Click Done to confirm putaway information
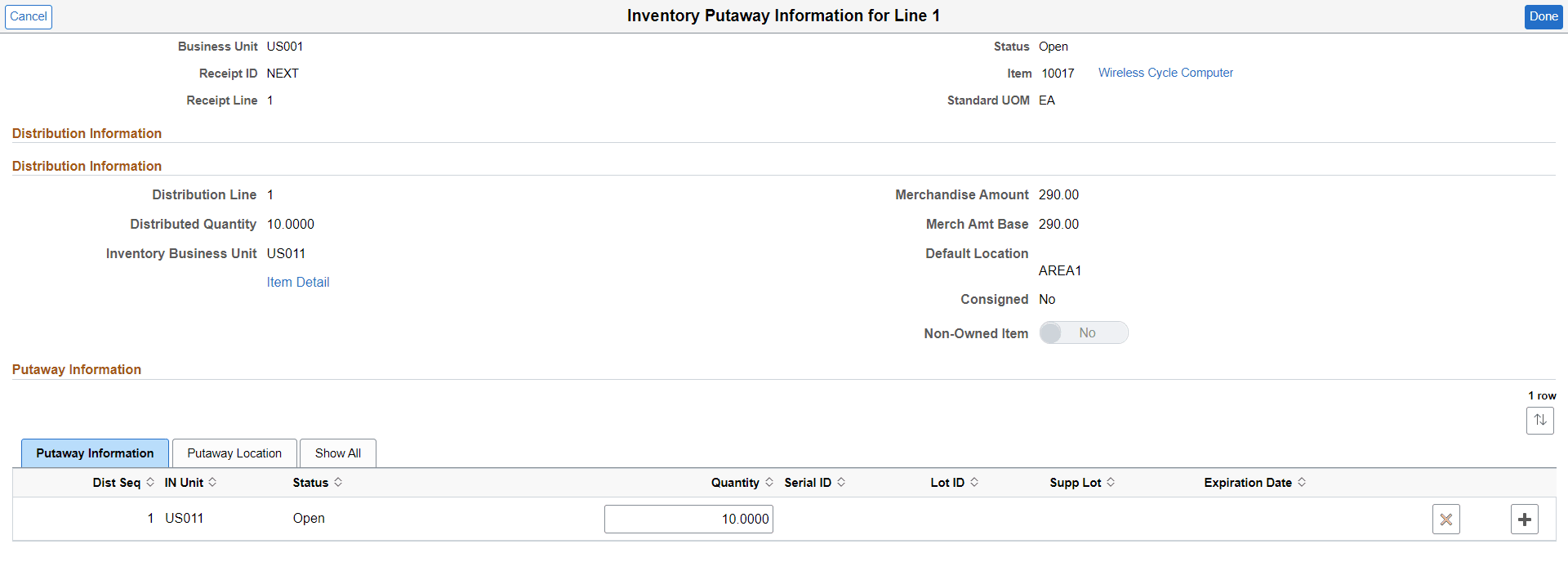 [x=1543, y=16]
